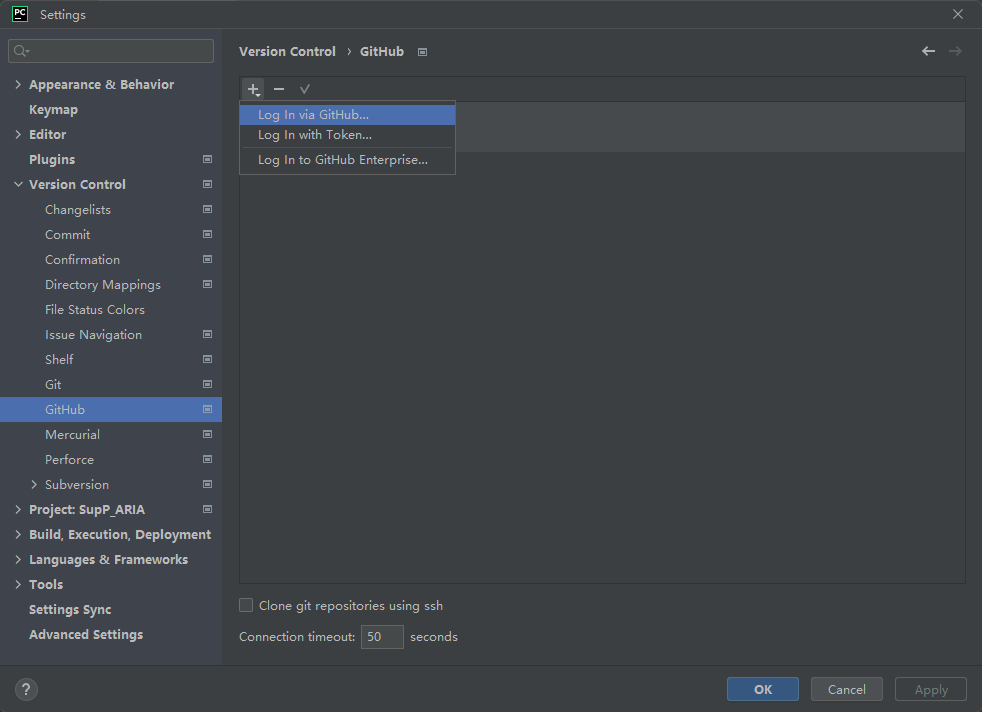Click project icon on Project: SupP_ARIA row
The height and width of the screenshot is (712, 982).
coord(207,510)
